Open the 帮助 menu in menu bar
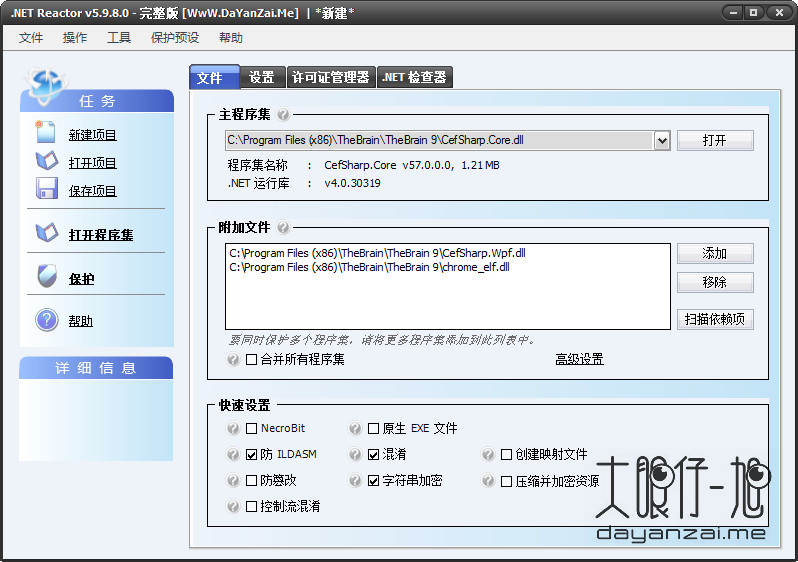Screen dimensions: 798x562 231,38
